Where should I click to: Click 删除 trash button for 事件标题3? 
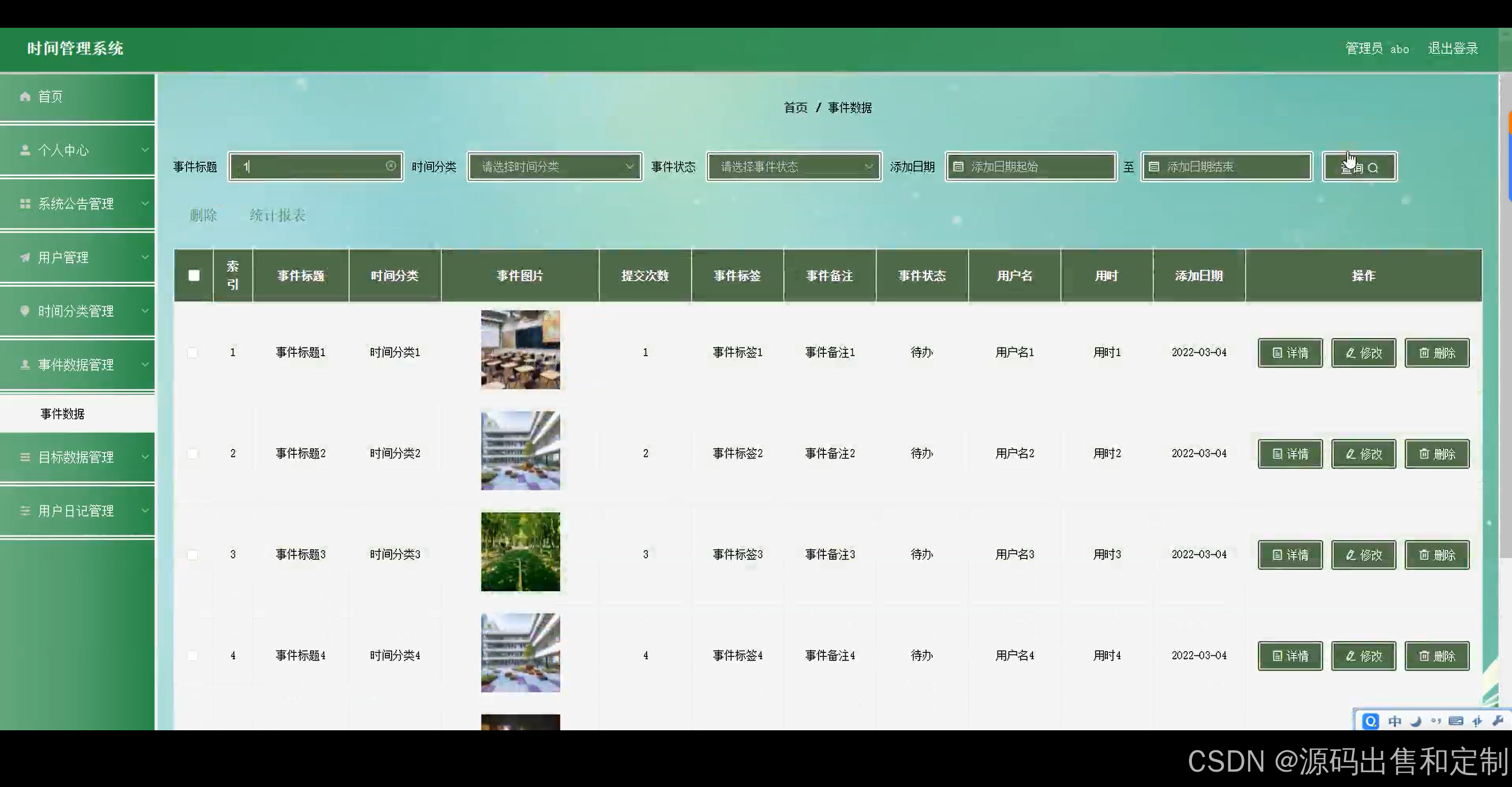point(1436,555)
